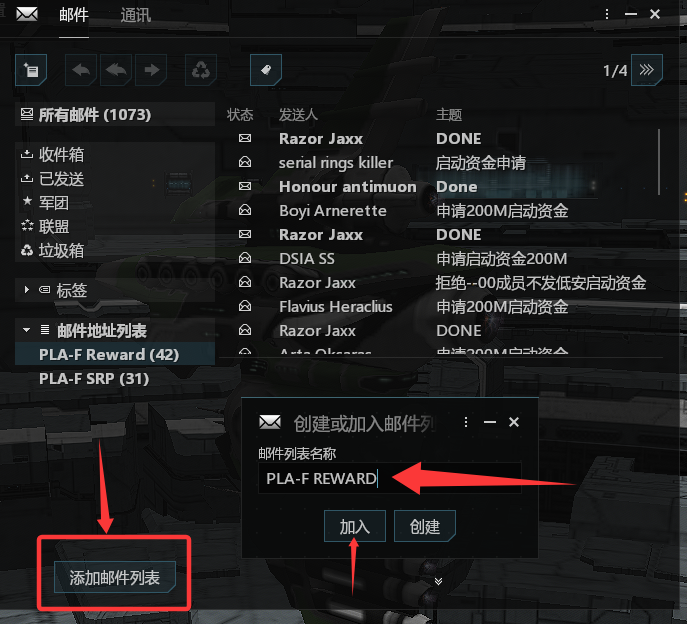Expand the 标签 labels section
The height and width of the screenshot is (624, 687).
(27, 290)
